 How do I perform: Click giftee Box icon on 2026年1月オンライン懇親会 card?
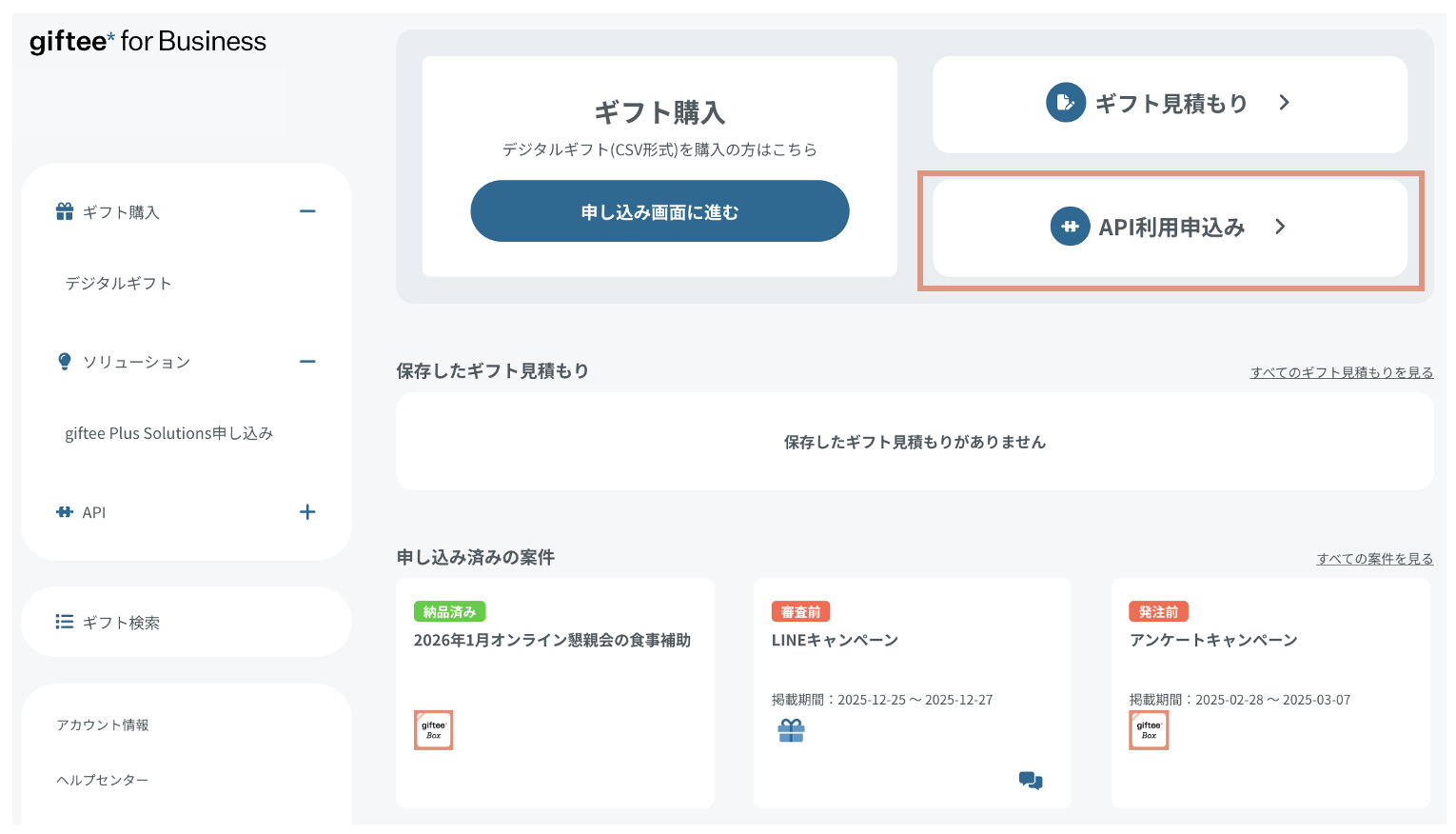click(x=433, y=730)
